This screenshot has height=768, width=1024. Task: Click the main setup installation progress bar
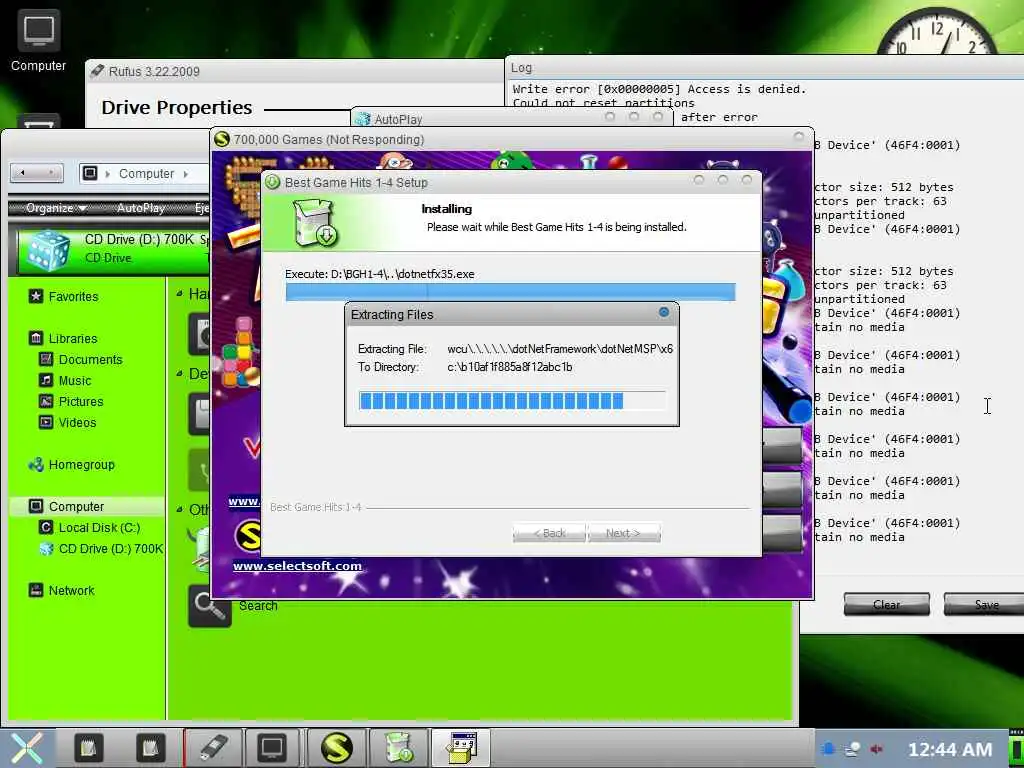pyautogui.click(x=510, y=292)
